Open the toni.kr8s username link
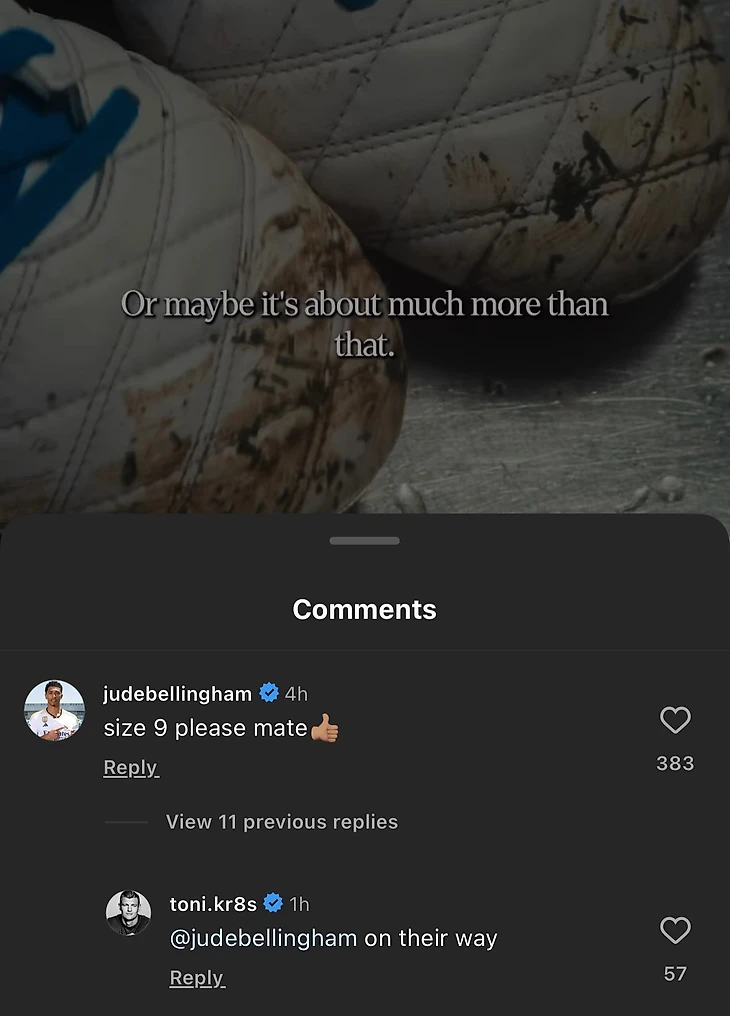 213,904
